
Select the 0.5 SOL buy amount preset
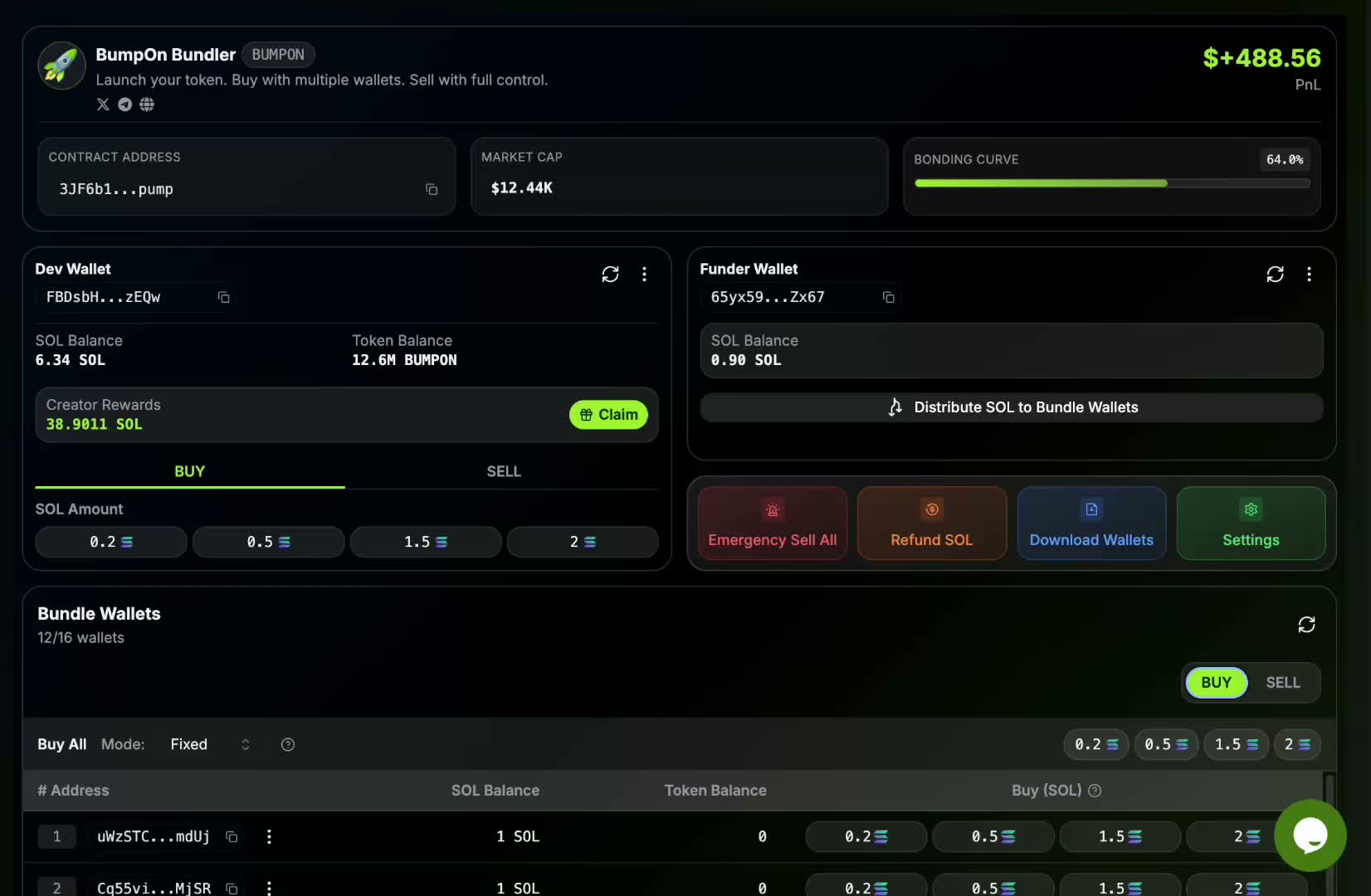point(268,542)
